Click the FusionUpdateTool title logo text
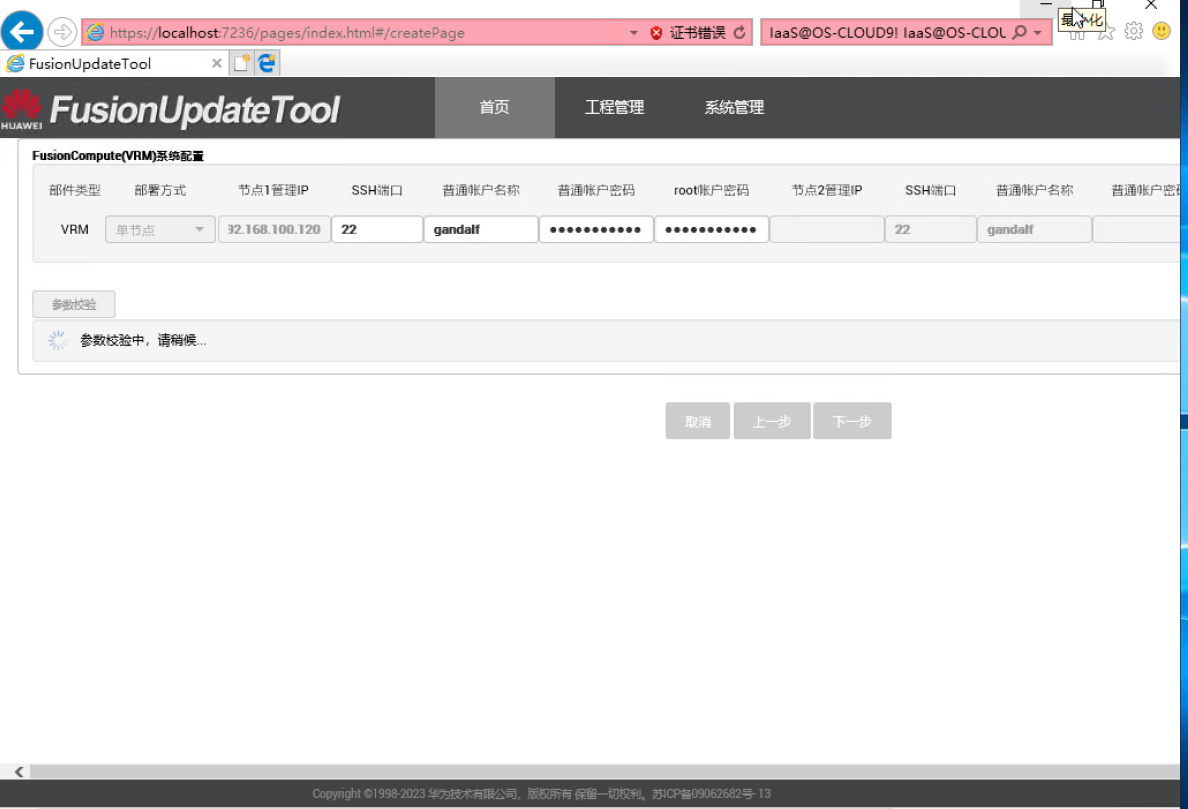Viewport: 1188px width, 809px height. 195,111
